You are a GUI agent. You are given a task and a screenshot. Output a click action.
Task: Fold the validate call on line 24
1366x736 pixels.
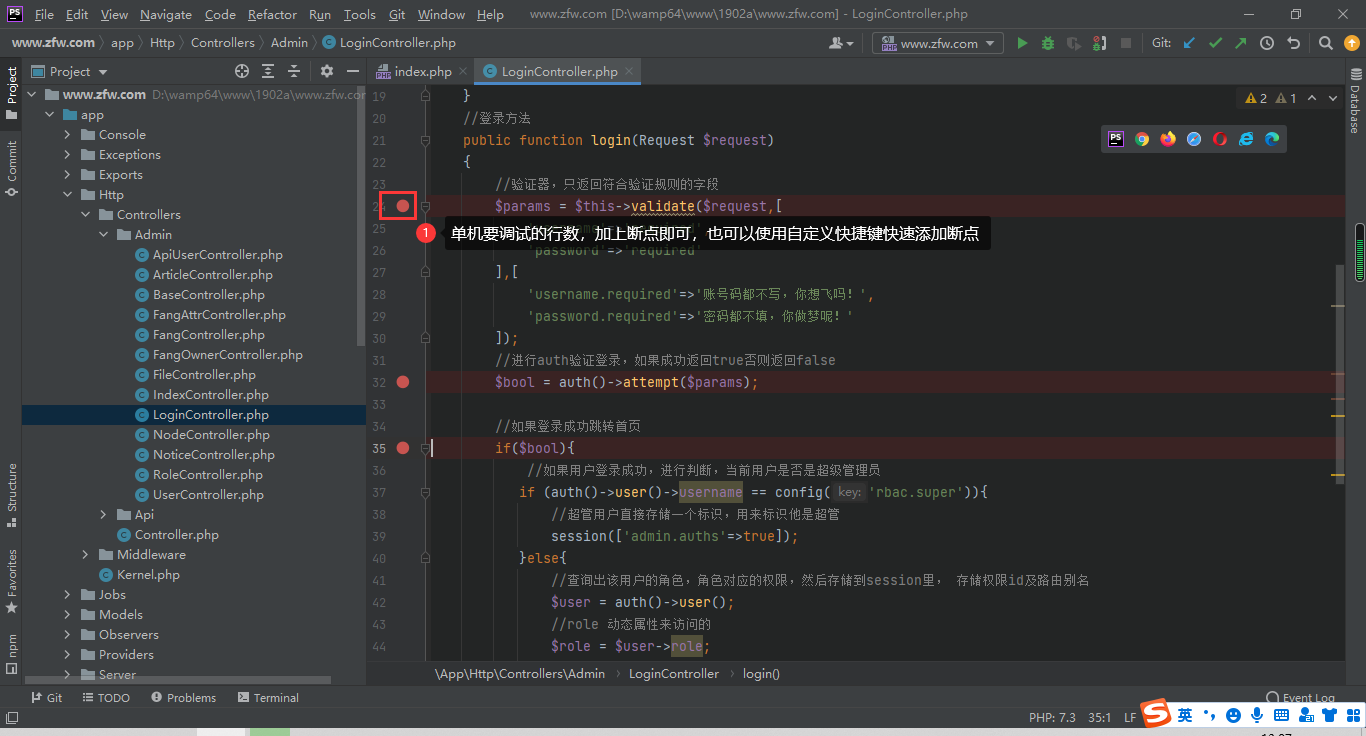(425, 206)
